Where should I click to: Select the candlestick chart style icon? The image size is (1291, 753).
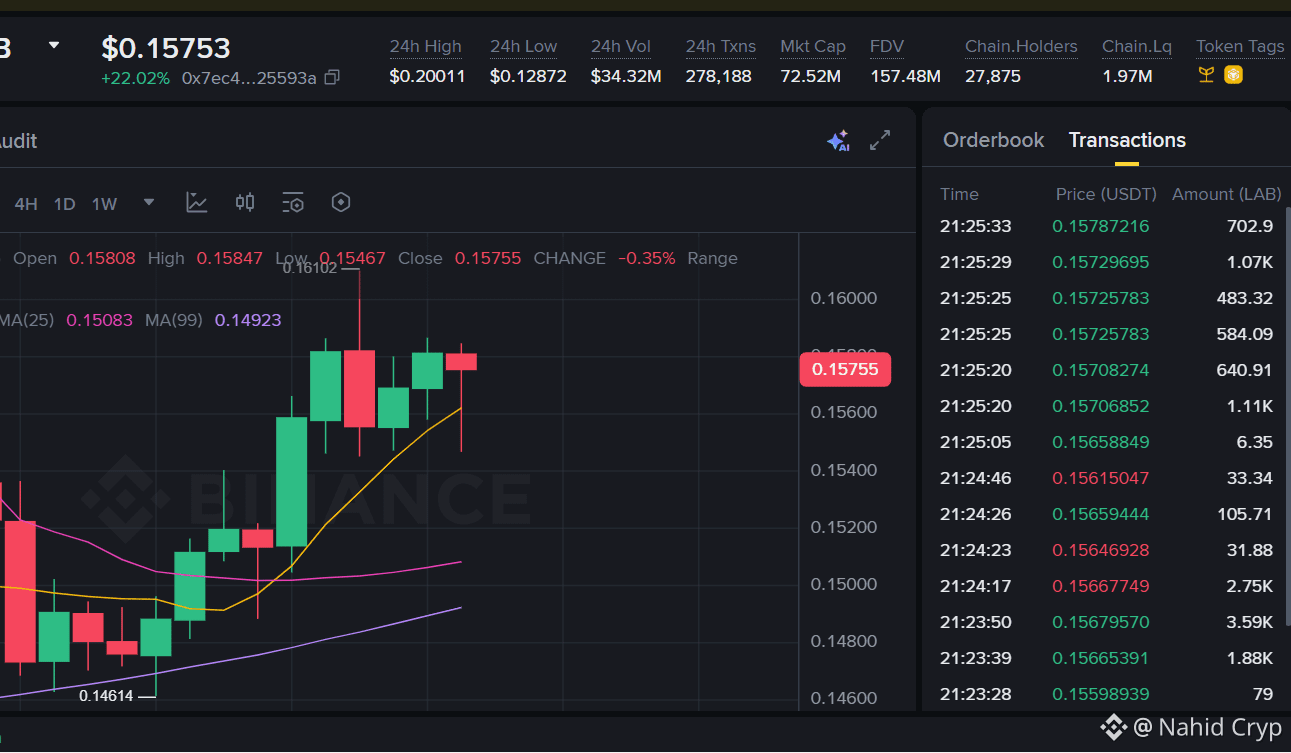(x=245, y=203)
